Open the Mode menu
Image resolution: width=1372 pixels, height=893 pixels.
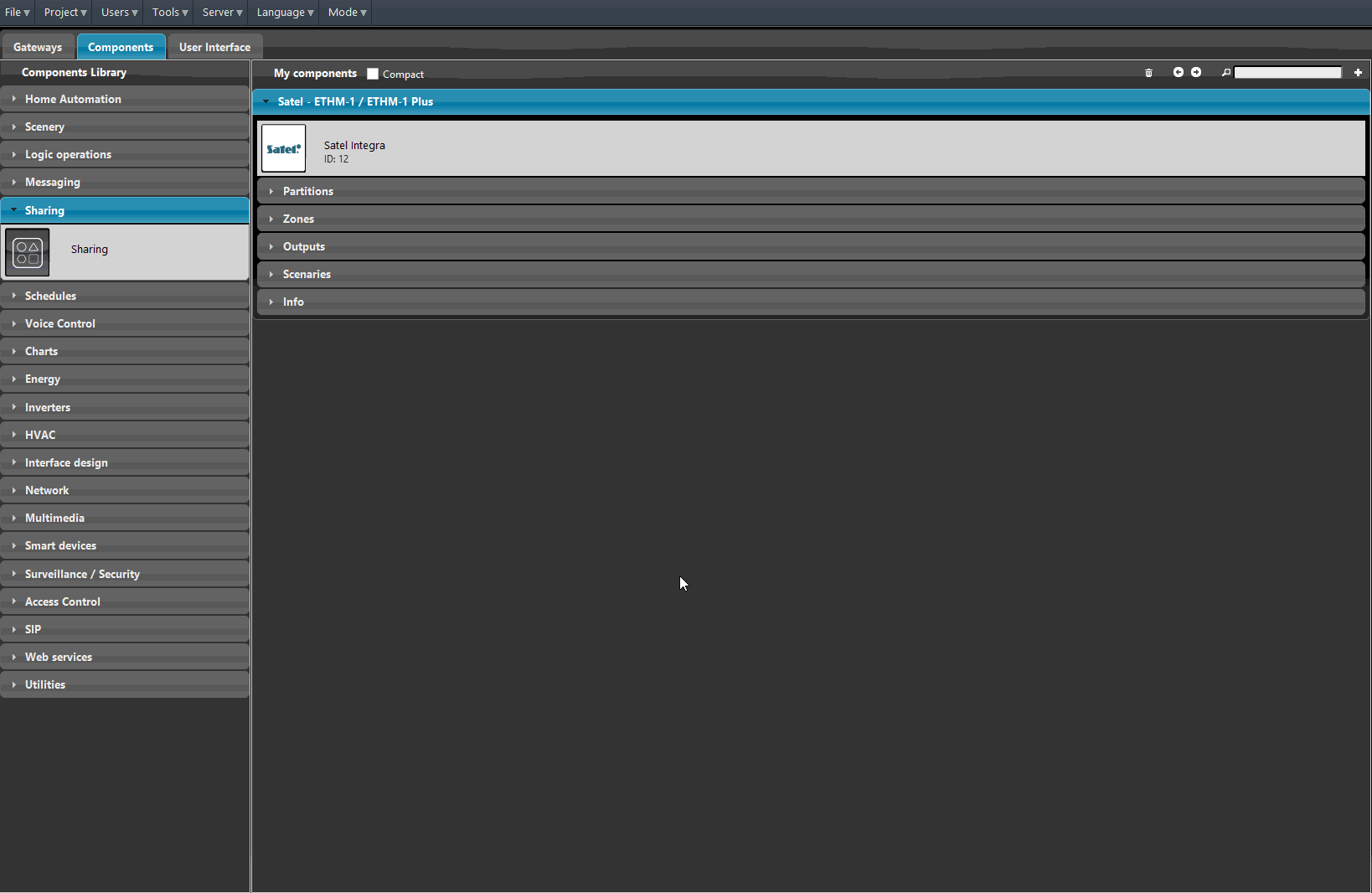pos(347,13)
